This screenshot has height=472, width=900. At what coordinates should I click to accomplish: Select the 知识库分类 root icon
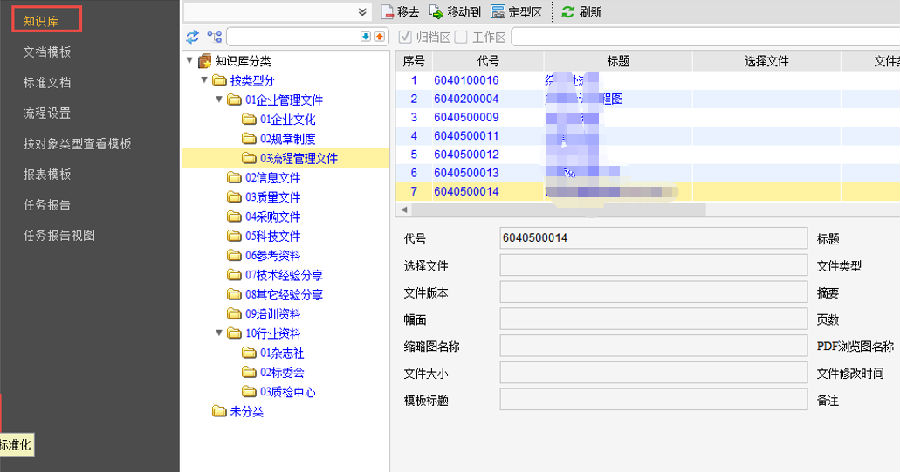[x=204, y=61]
